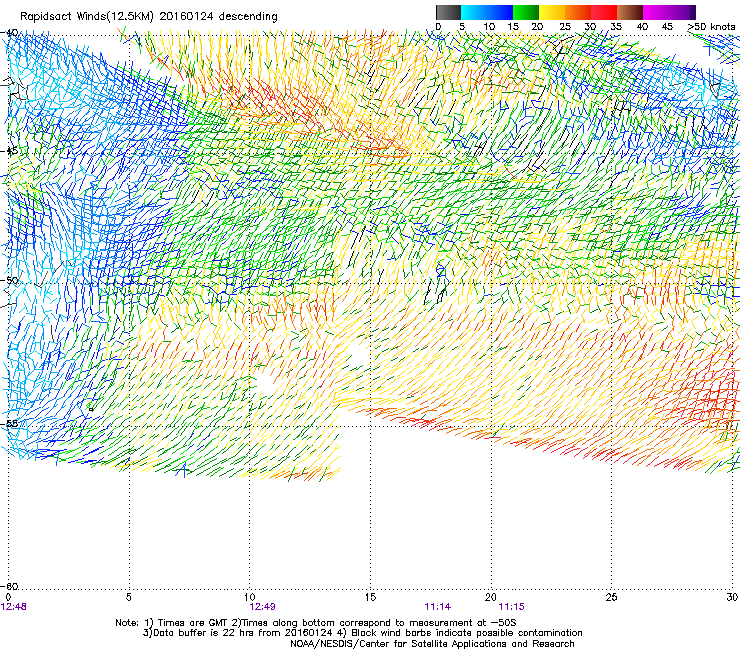Click the purple '12:49' timestamp
This screenshot has height=650, width=740.
tap(262, 607)
